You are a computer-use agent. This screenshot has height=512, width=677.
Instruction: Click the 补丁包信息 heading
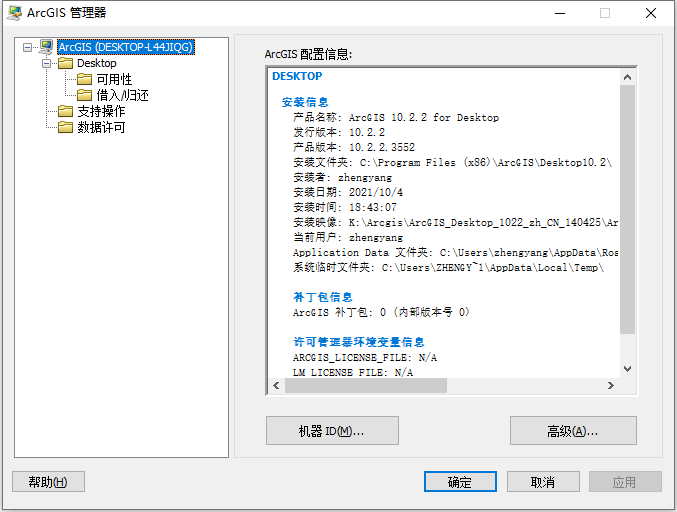[x=323, y=297]
